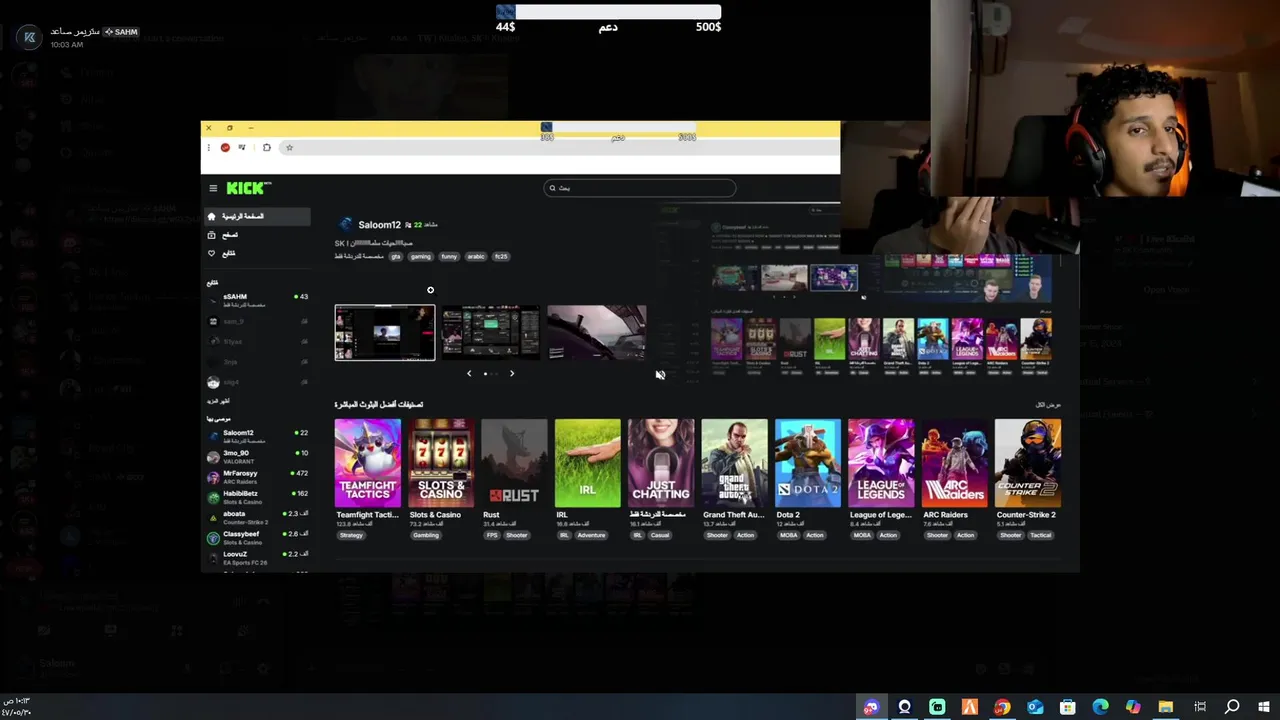Viewport: 1280px width, 720px height.
Task: Open MrFarosyy ARC Raiders channel
Action: [x=258, y=476]
